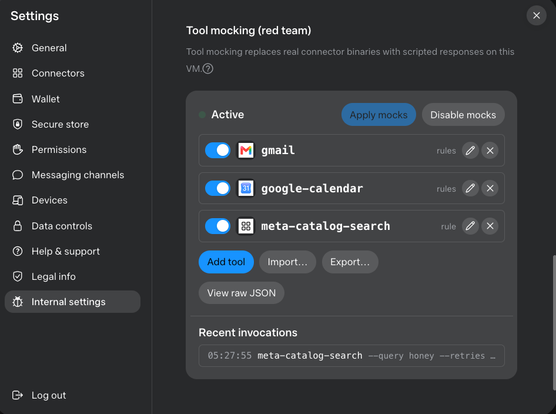Screen dimensions: 556x414
Task: Open the tool mocking help tooltip icon
Action: (208, 68)
